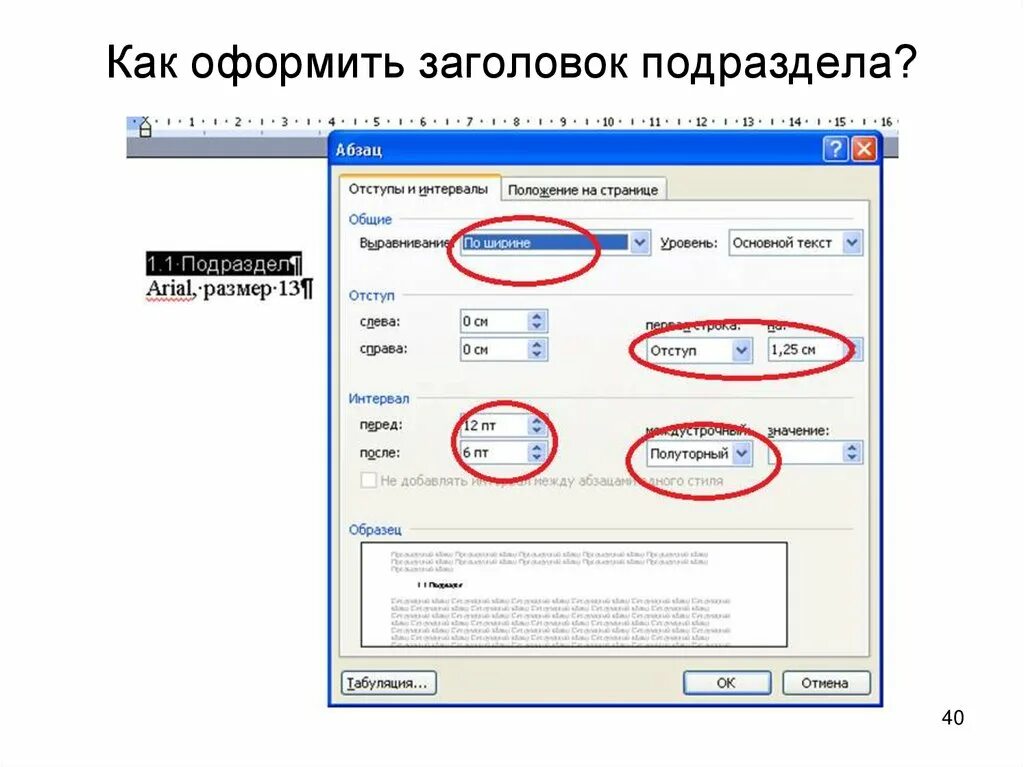Click the Абзац dialog title bar

click(x=575, y=150)
